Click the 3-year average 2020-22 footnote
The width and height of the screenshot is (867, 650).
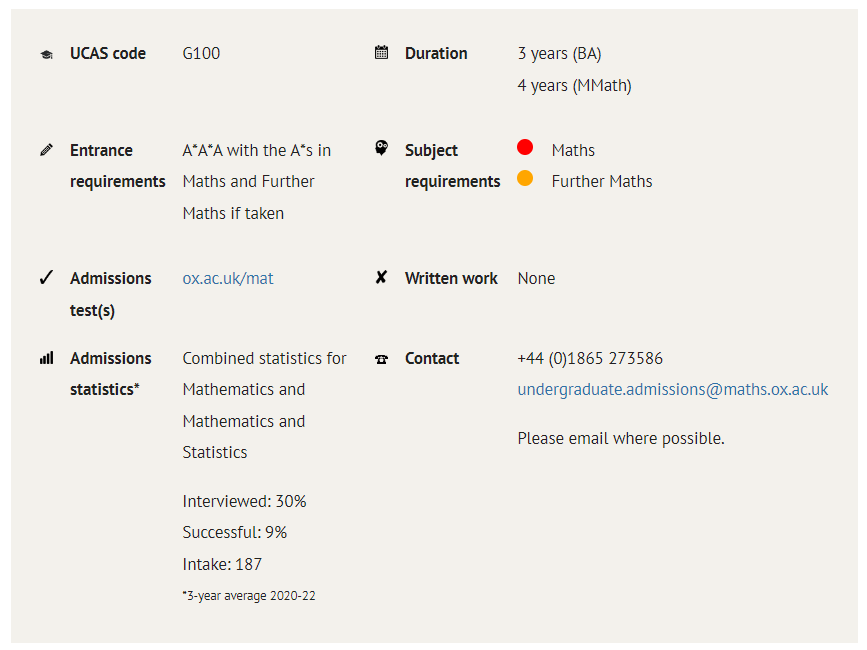point(249,596)
